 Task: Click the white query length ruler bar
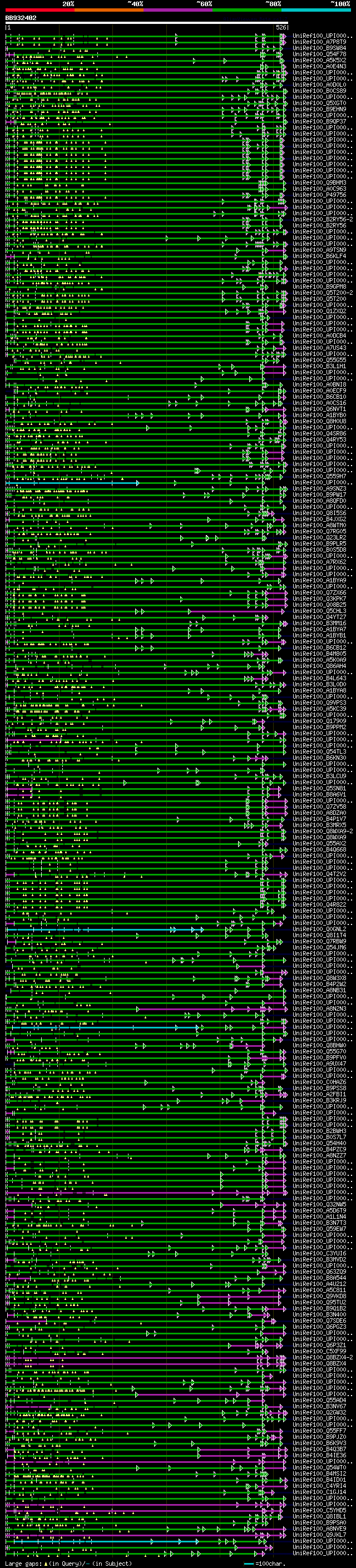click(147, 23)
